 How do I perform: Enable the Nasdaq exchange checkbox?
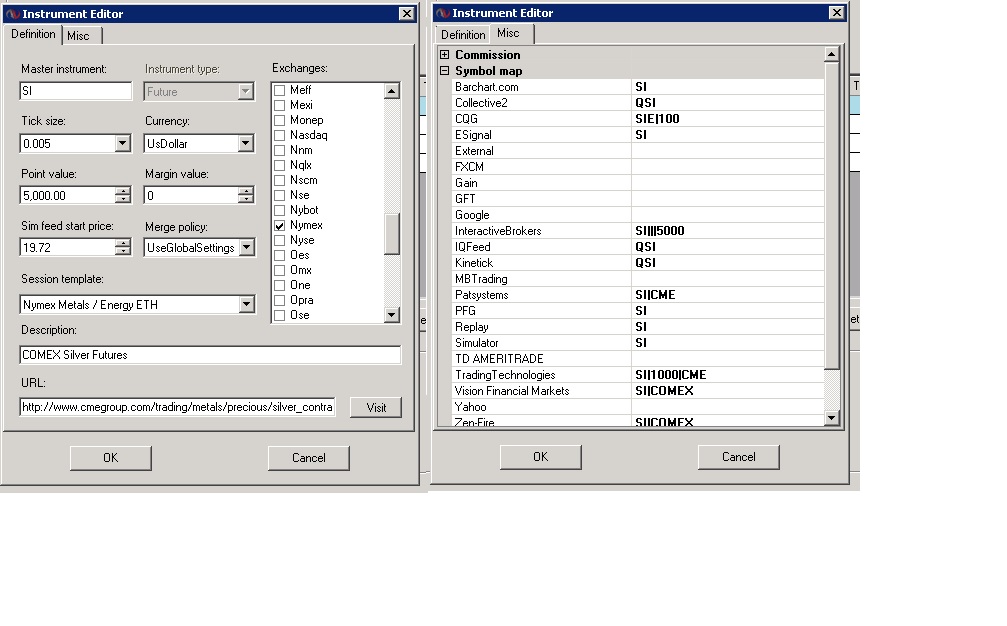click(279, 135)
